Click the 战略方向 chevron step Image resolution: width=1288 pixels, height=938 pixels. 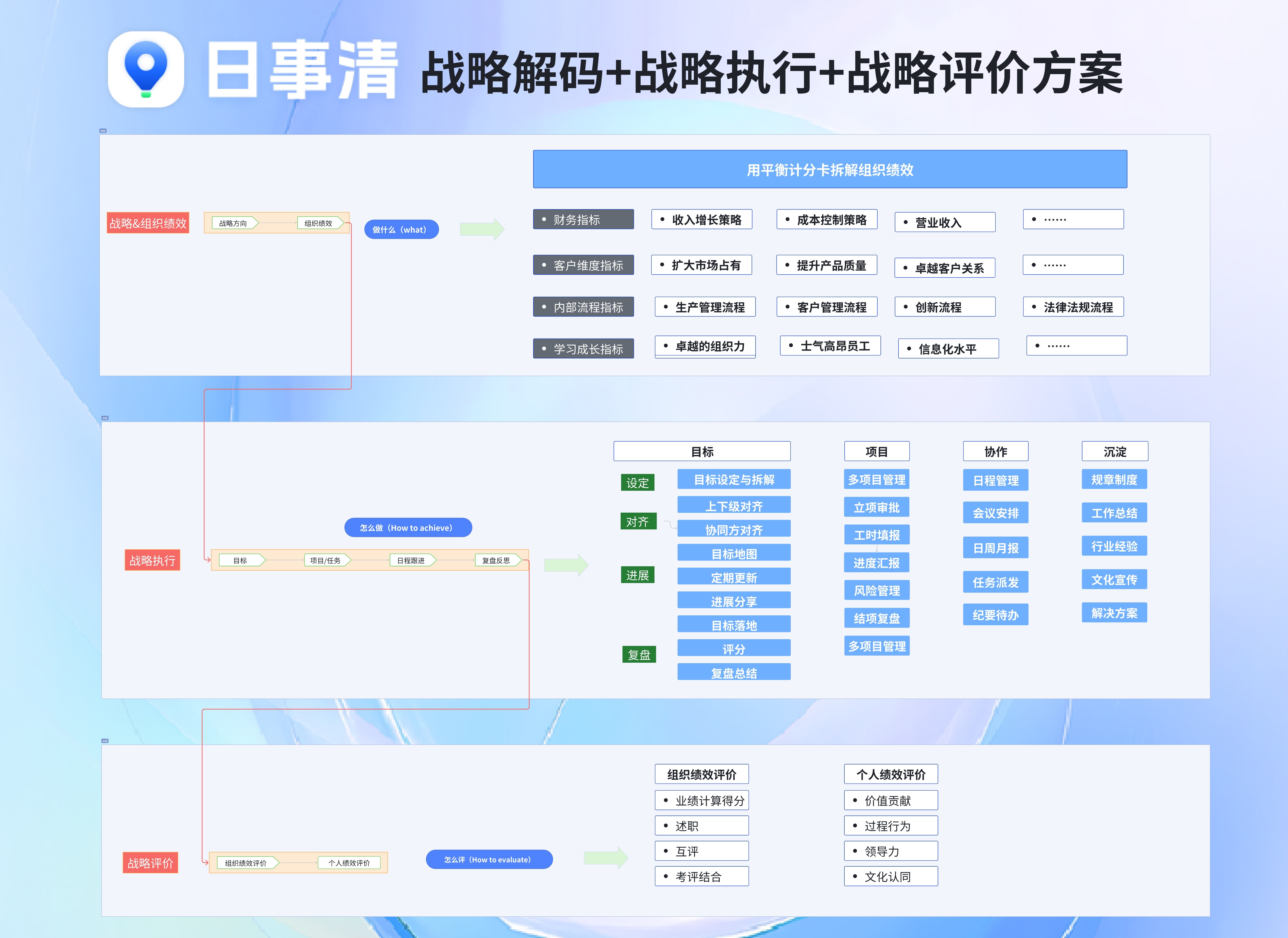point(235,223)
